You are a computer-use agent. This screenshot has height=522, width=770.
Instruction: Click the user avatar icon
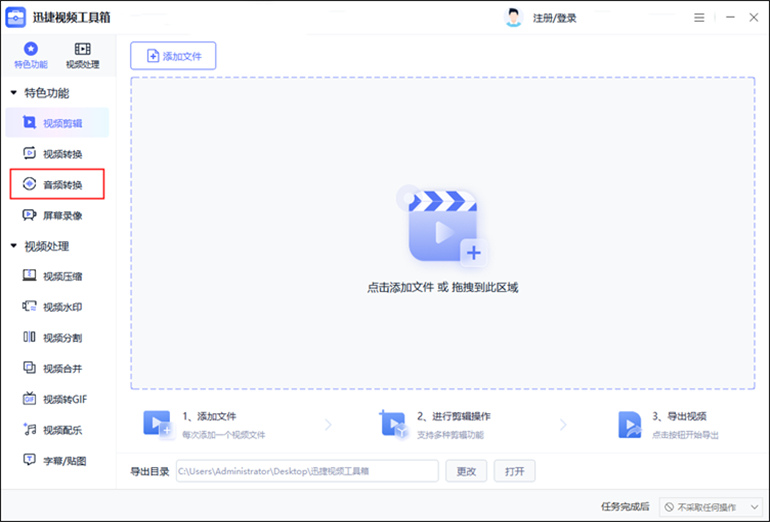coord(513,18)
